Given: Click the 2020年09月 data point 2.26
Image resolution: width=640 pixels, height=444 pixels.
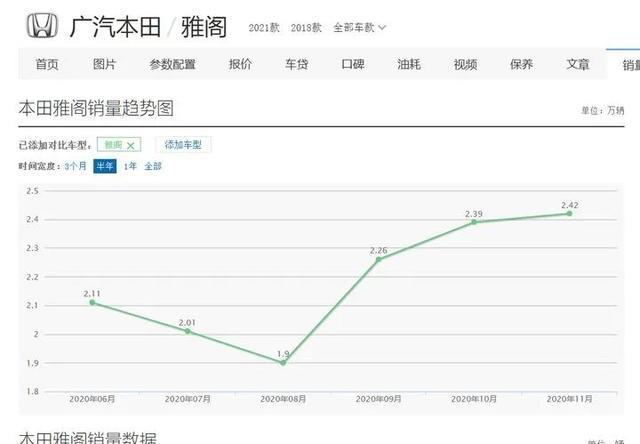Looking at the screenshot, I should click(378, 260).
